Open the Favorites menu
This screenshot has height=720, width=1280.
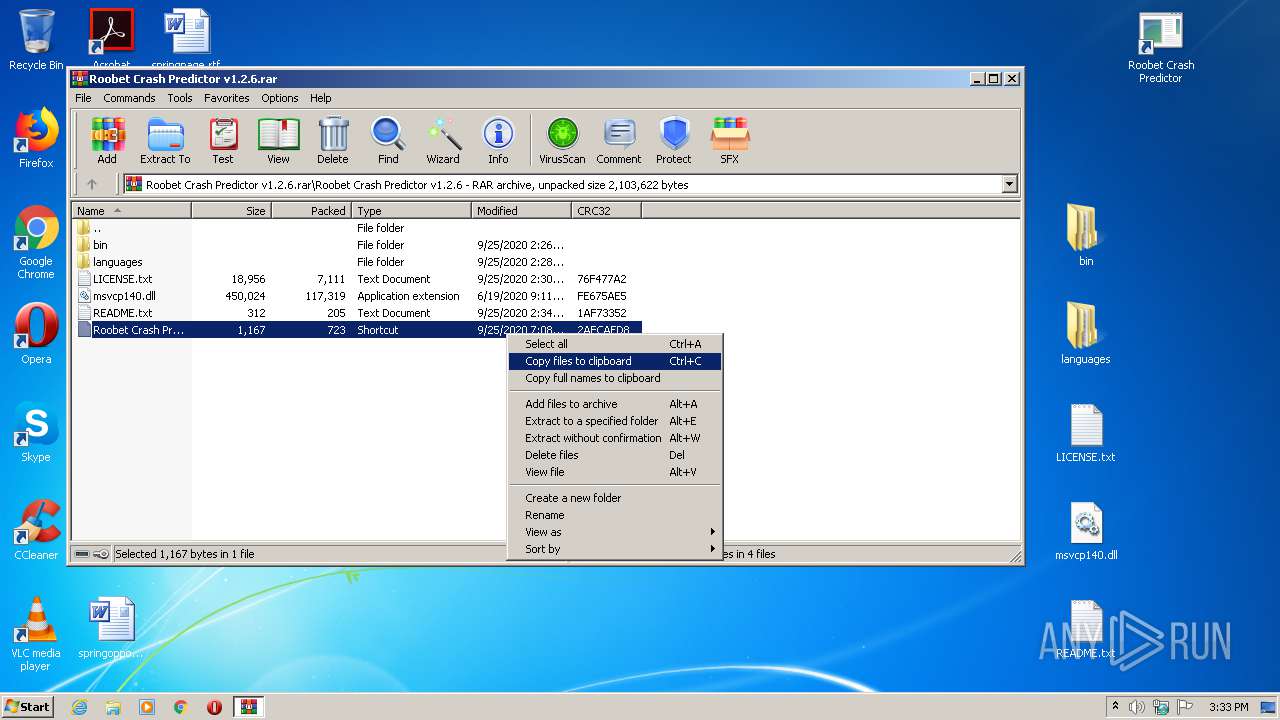pos(227,98)
